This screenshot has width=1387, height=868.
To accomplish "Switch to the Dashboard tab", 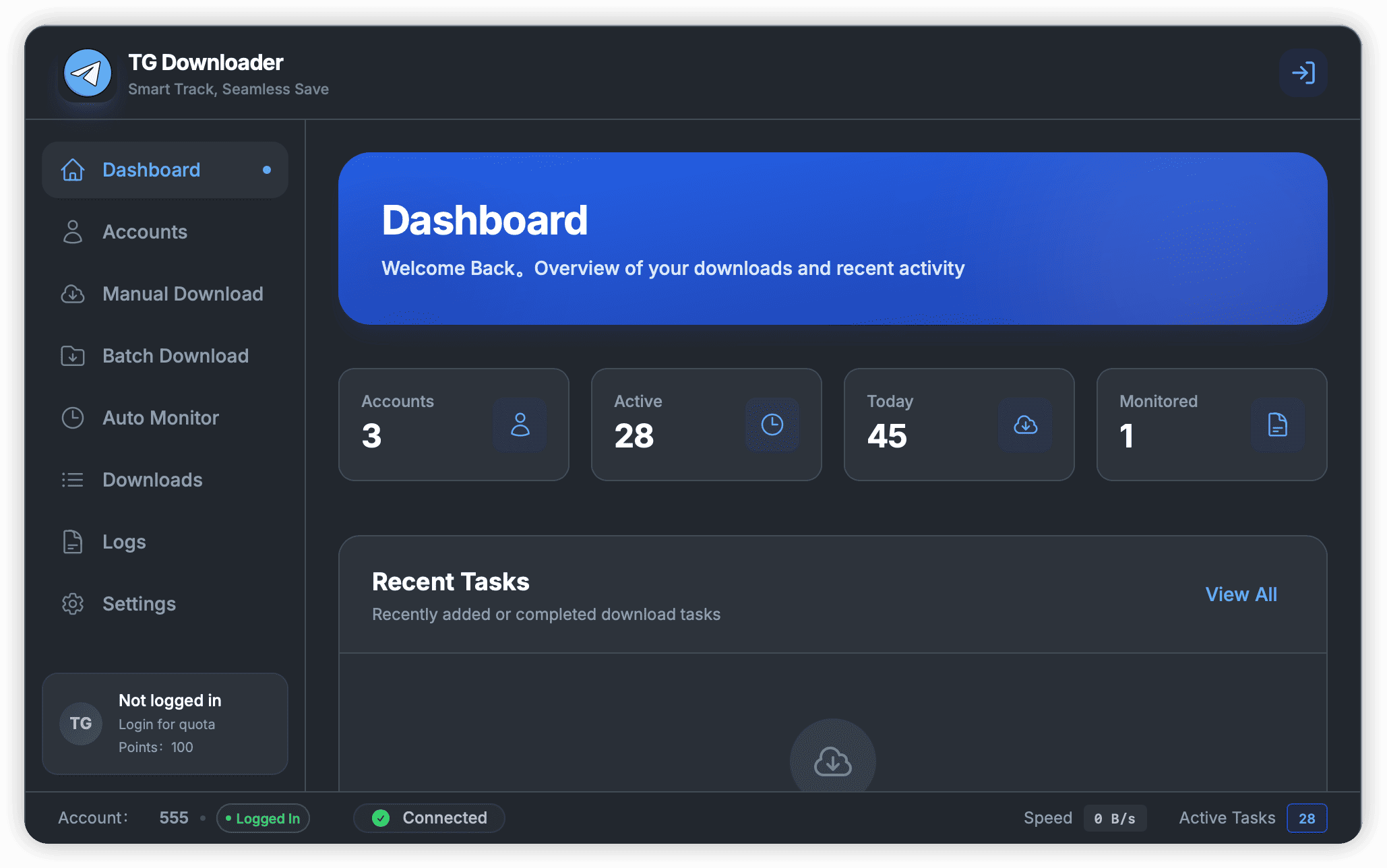I will (x=151, y=170).
